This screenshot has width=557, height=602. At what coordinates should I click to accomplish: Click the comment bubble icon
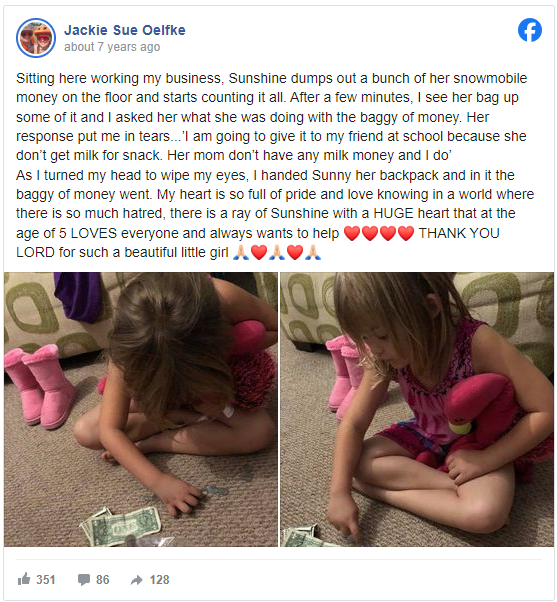tap(84, 579)
